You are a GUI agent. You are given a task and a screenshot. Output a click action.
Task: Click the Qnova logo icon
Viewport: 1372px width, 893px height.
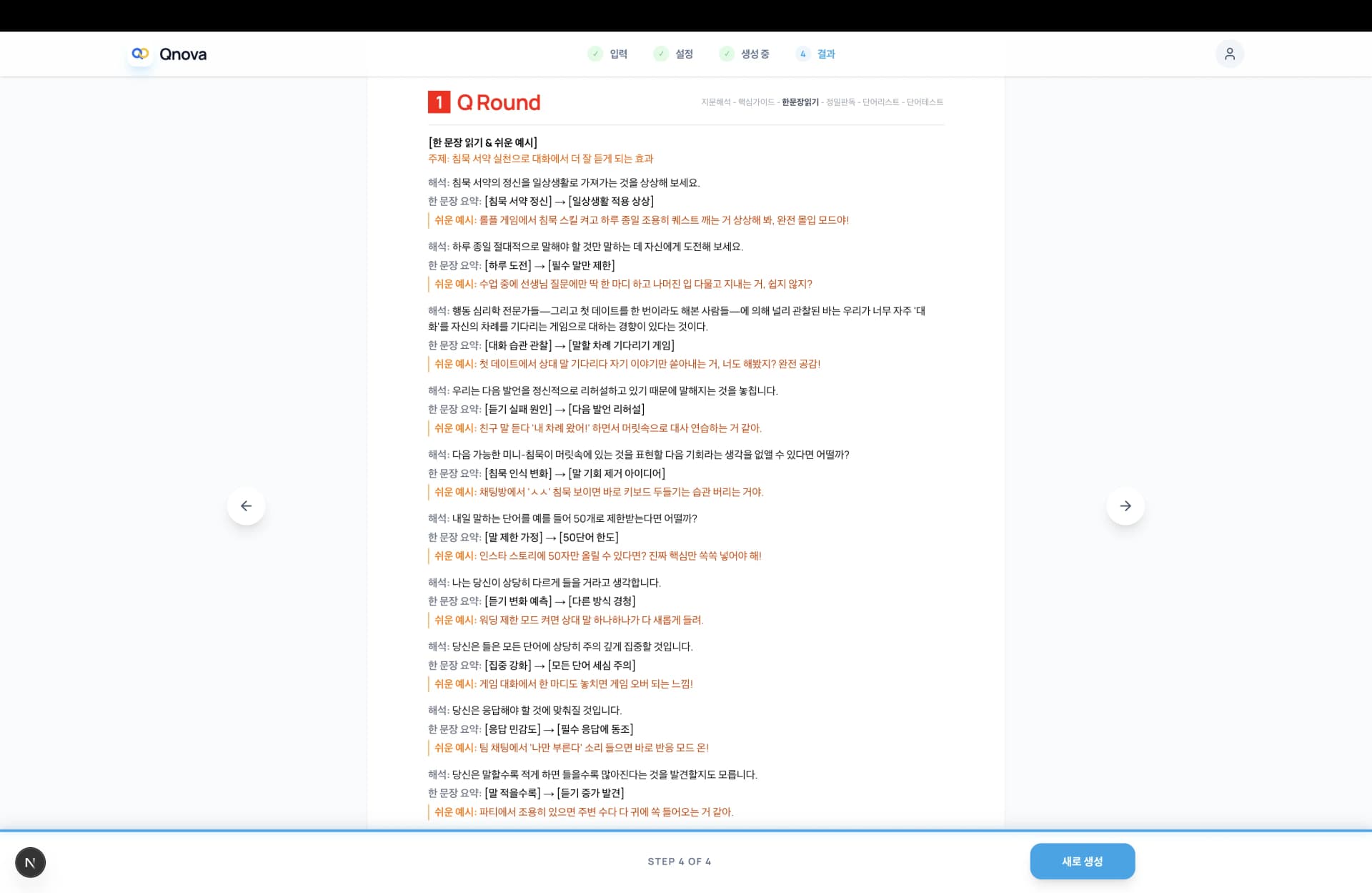click(140, 54)
